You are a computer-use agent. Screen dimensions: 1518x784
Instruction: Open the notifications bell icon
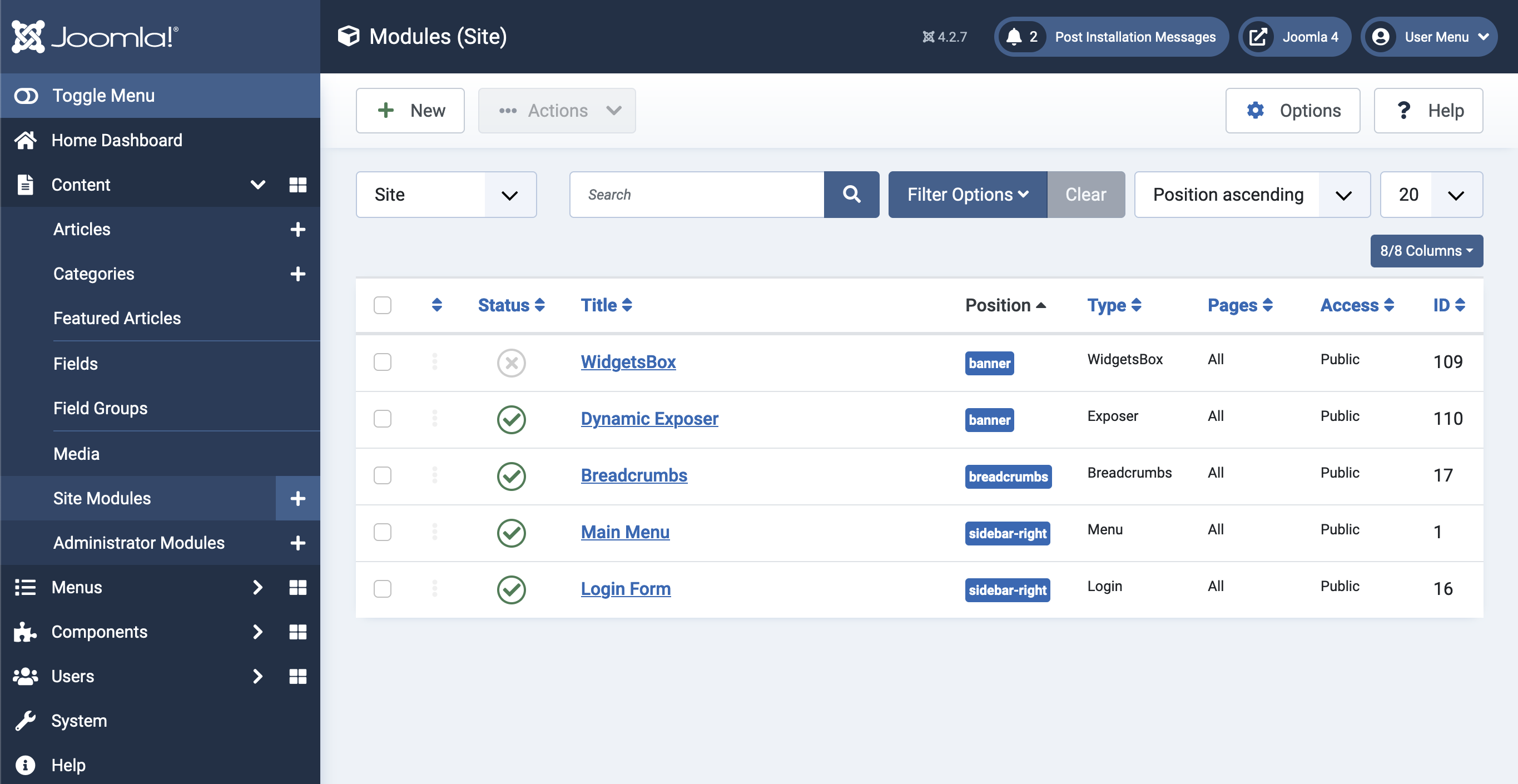[1015, 37]
